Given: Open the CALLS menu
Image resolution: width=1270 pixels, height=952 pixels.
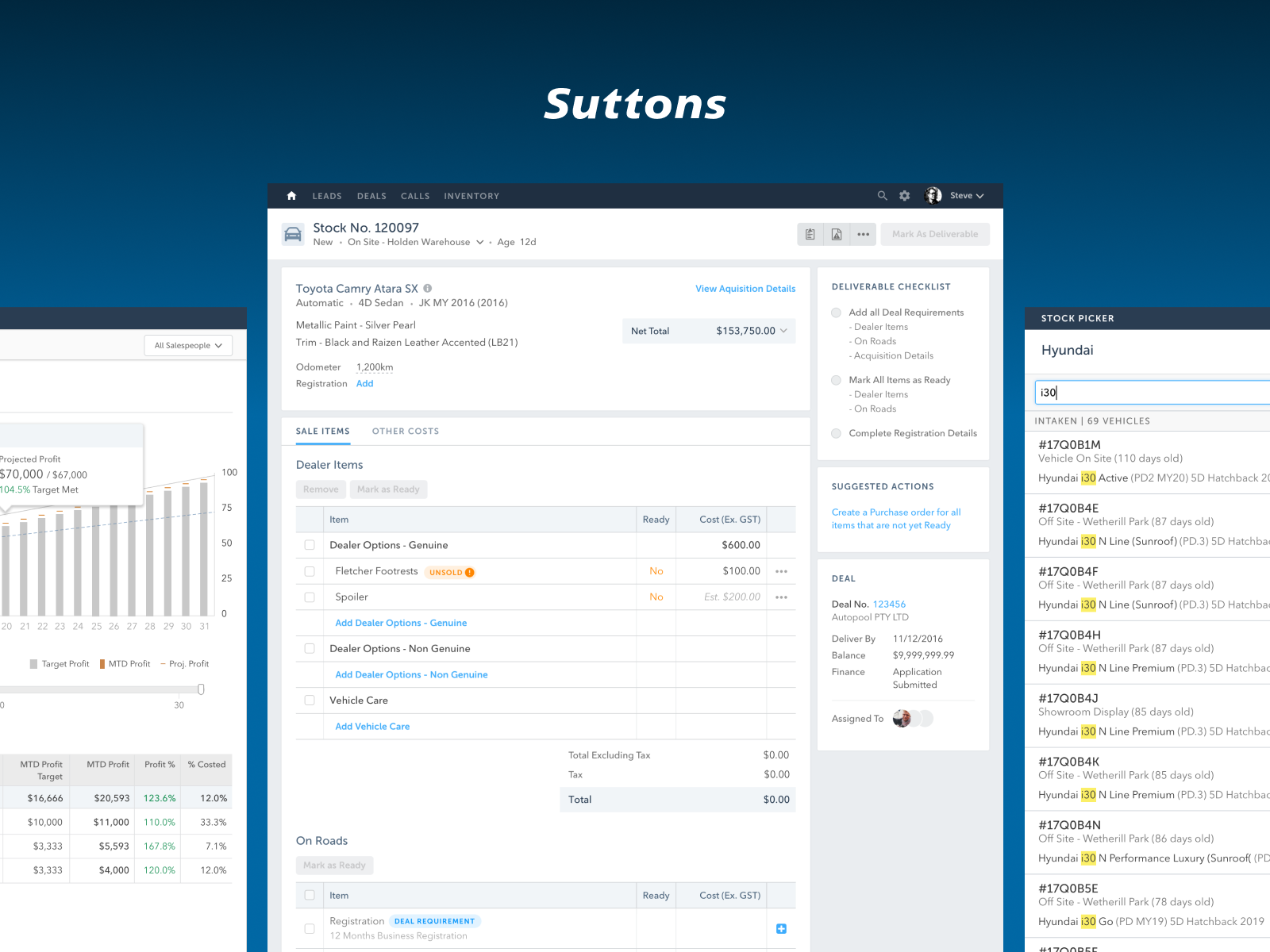Looking at the screenshot, I should (x=415, y=196).
